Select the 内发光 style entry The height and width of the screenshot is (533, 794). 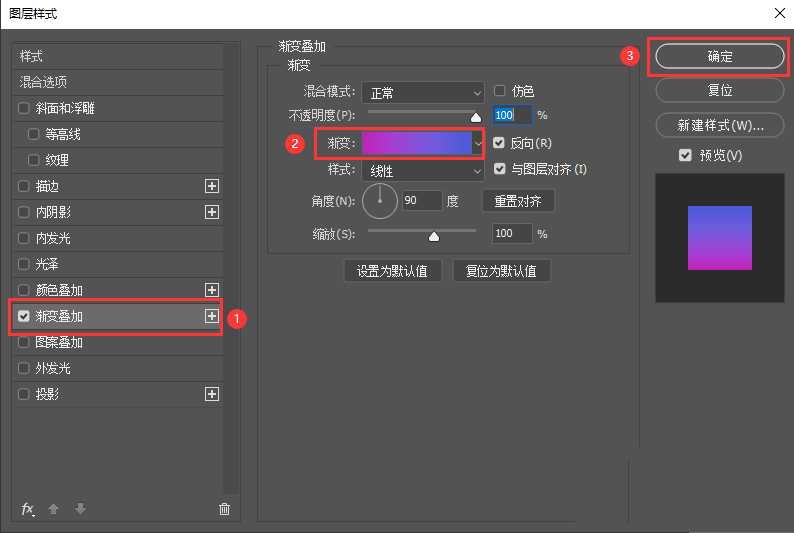tap(117, 238)
